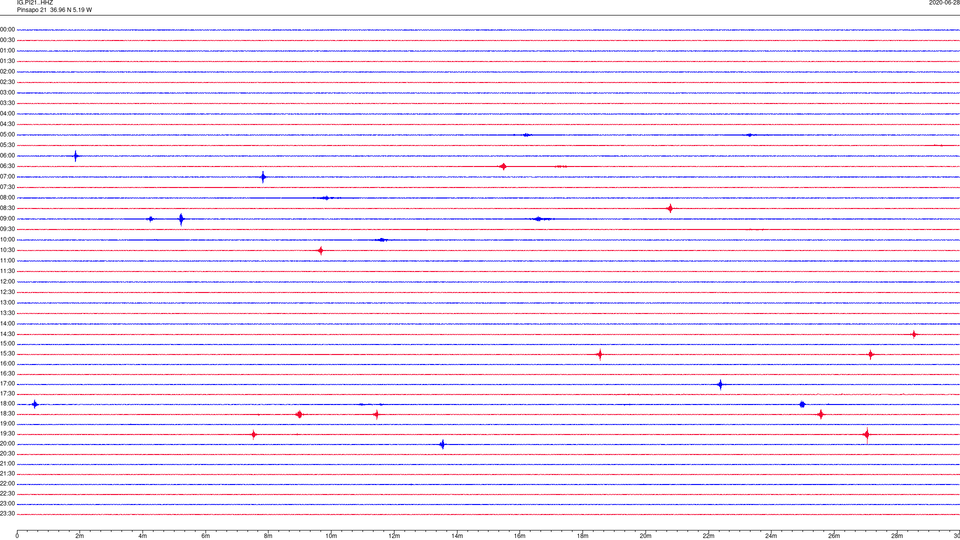Click the 22m tick label on time axis
This screenshot has height=540, width=960.
[708, 536]
